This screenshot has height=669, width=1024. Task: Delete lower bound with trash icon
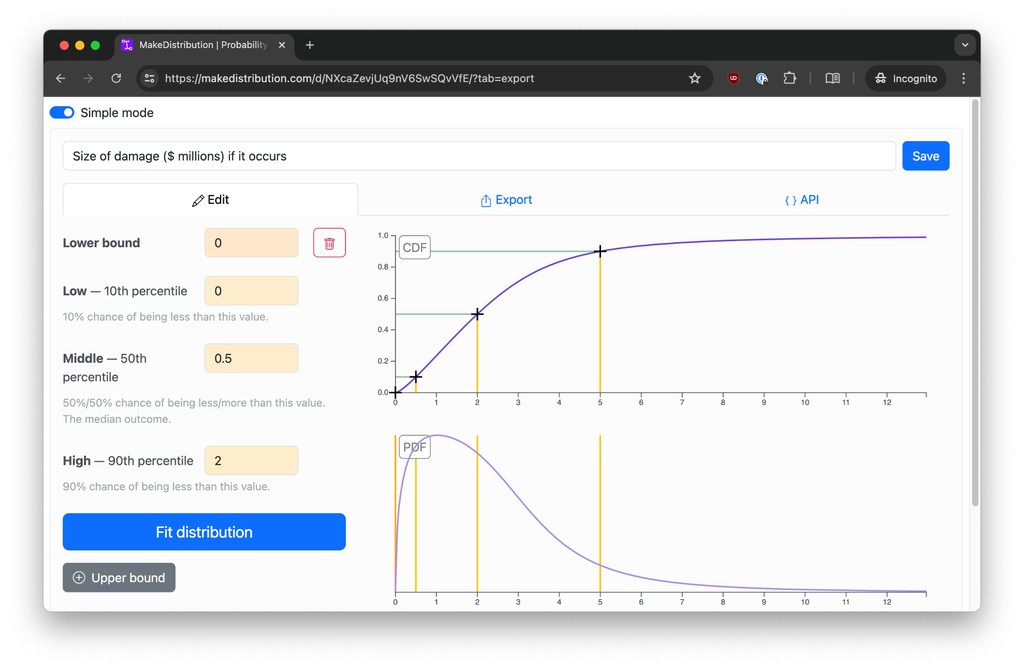pyautogui.click(x=329, y=243)
